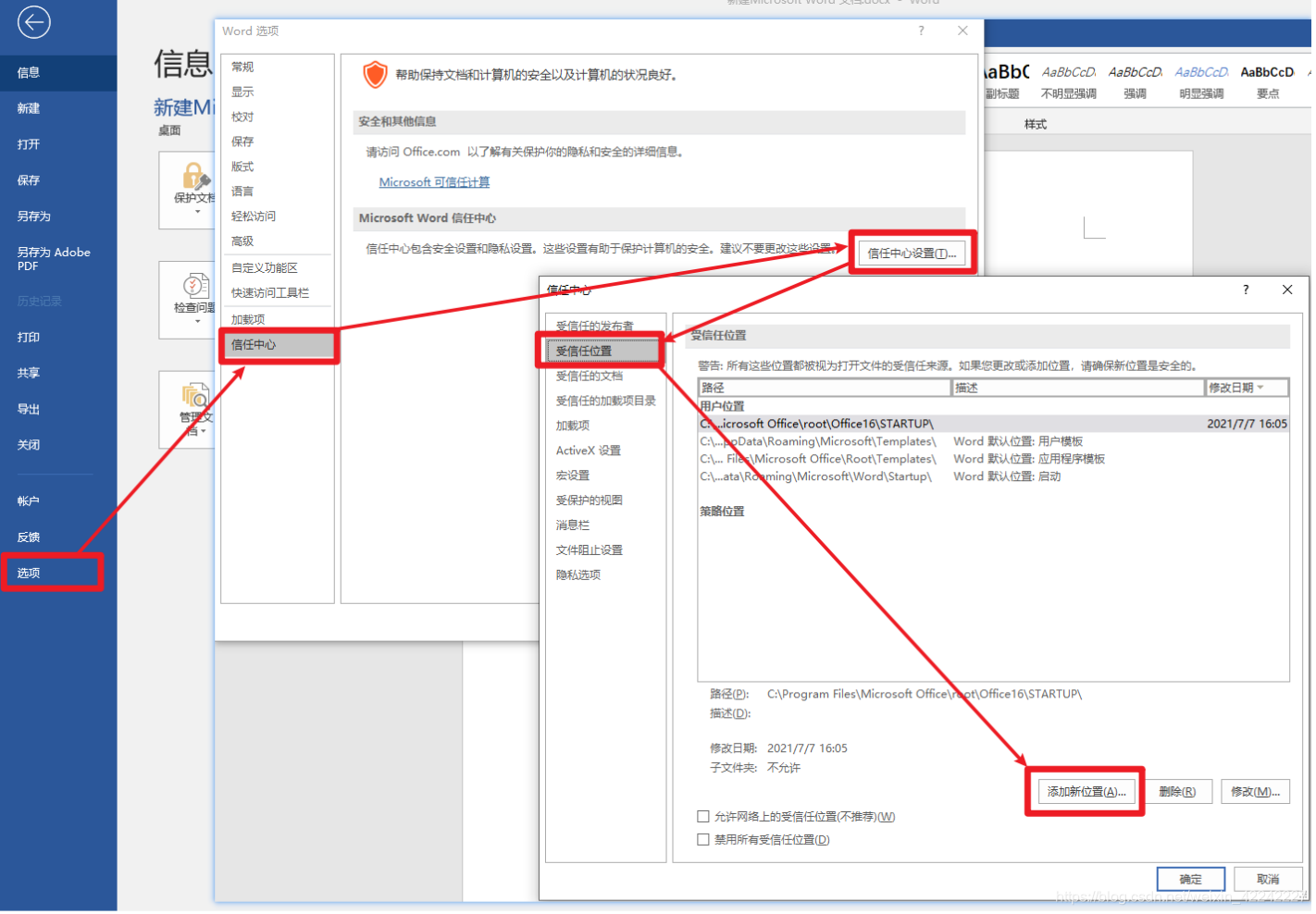Select 信息 in backstage sidebar

(x=58, y=72)
